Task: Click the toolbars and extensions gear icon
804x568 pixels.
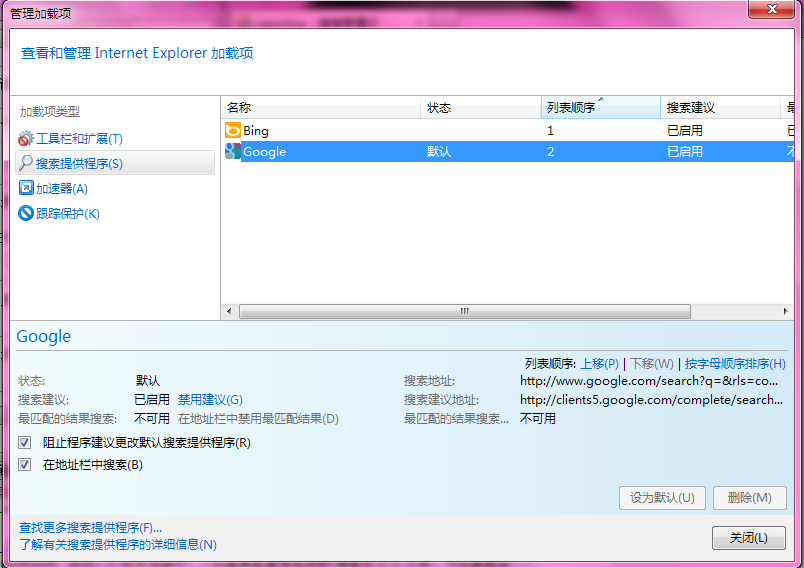Action: click(26, 138)
